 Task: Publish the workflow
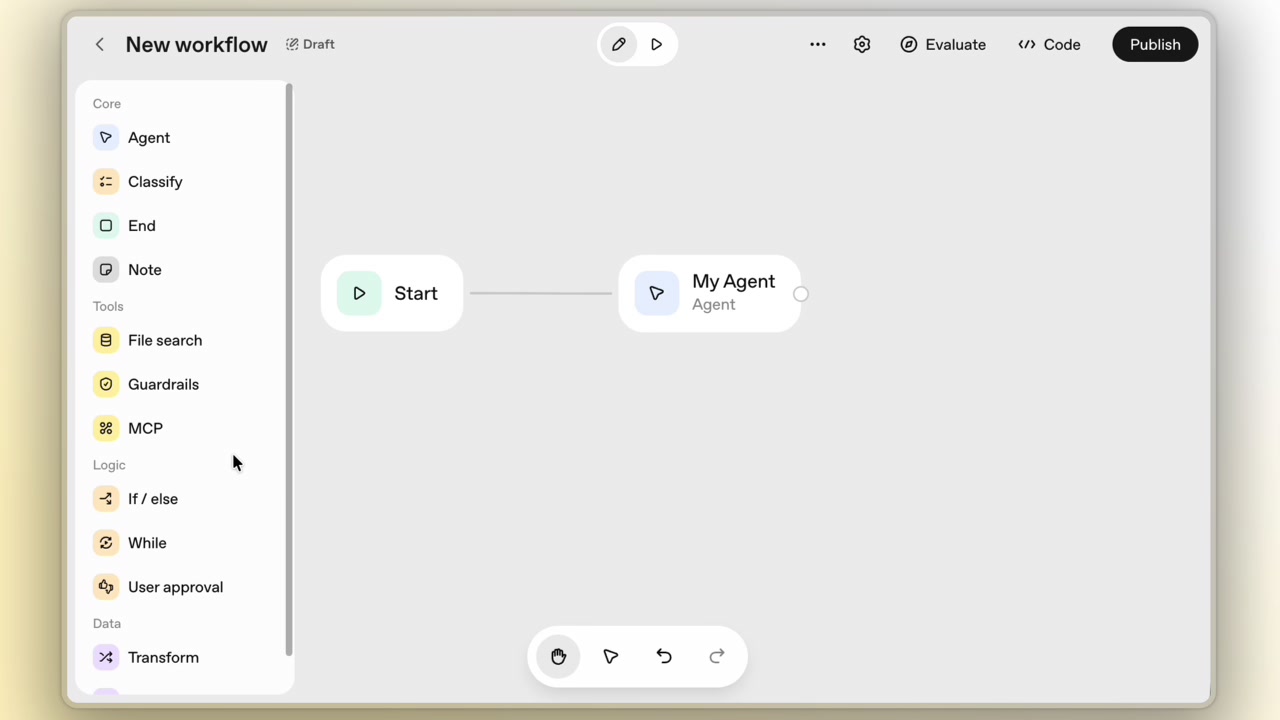(x=1154, y=44)
